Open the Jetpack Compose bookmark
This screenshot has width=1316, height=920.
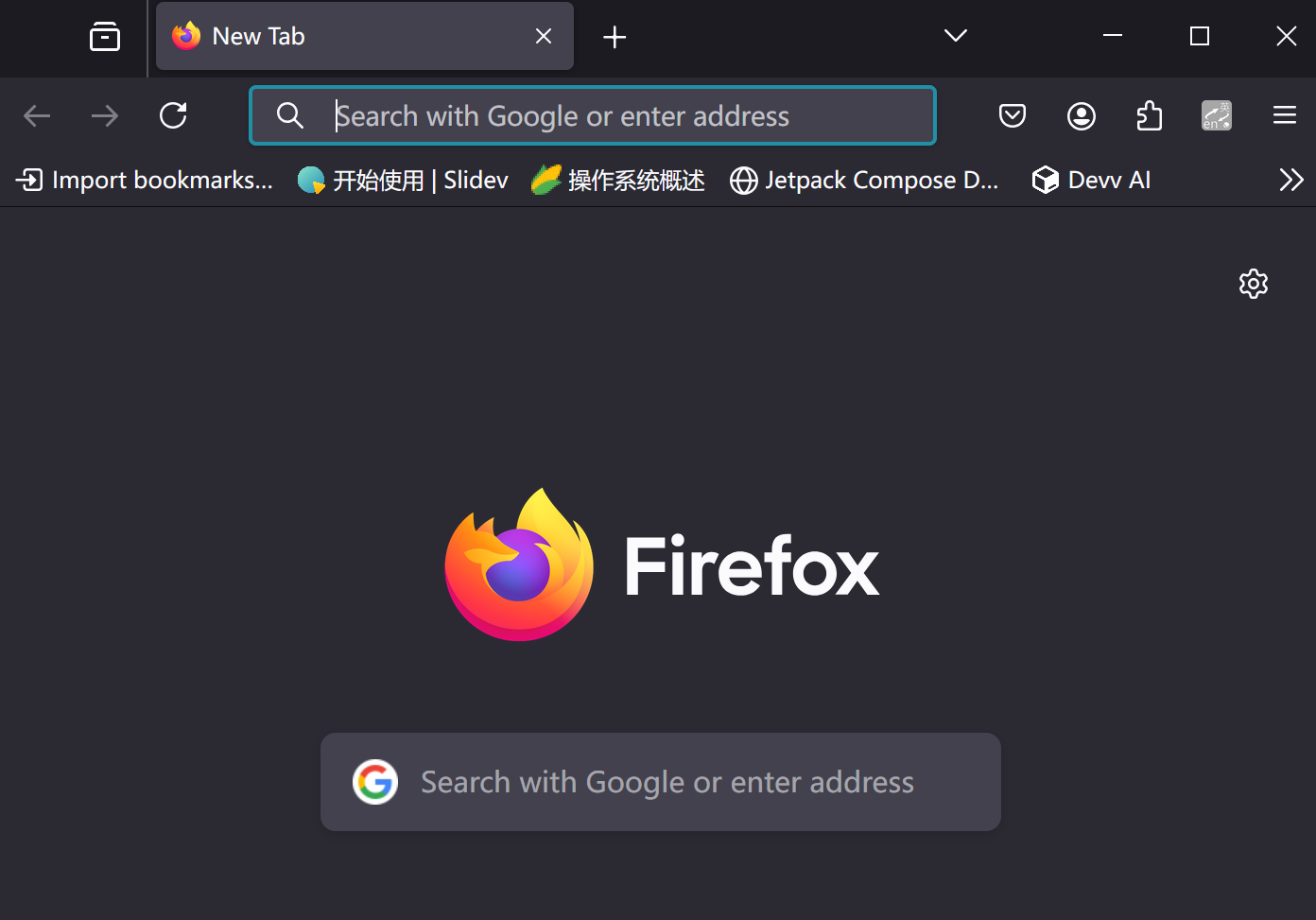(864, 180)
